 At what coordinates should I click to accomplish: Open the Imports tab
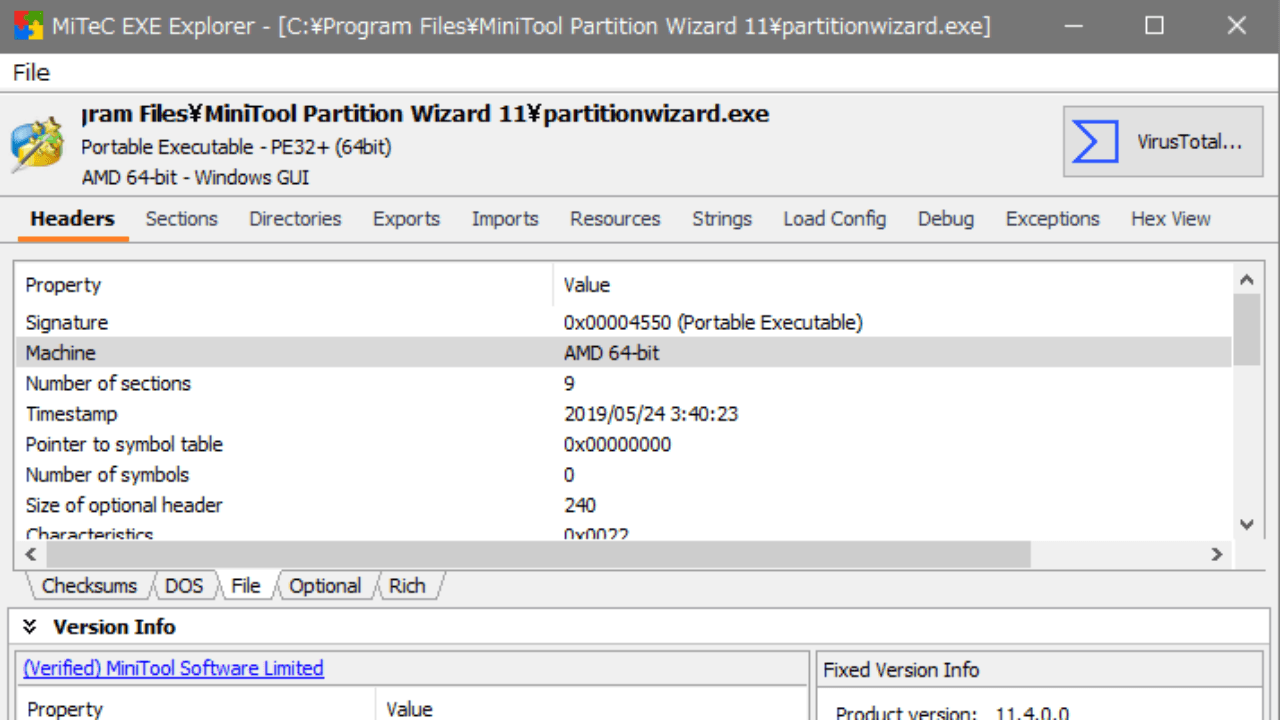505,219
